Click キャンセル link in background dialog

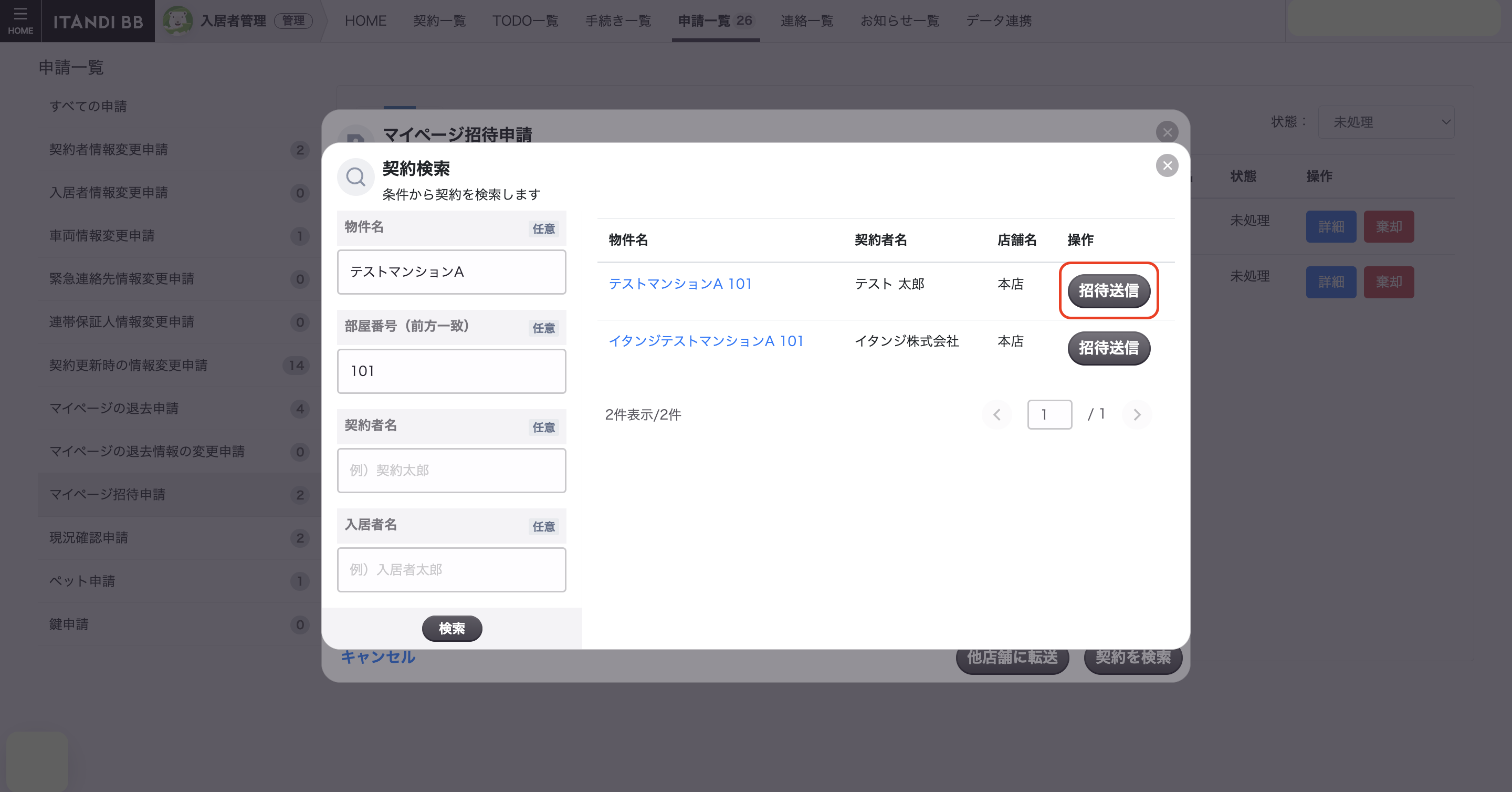[x=378, y=657]
